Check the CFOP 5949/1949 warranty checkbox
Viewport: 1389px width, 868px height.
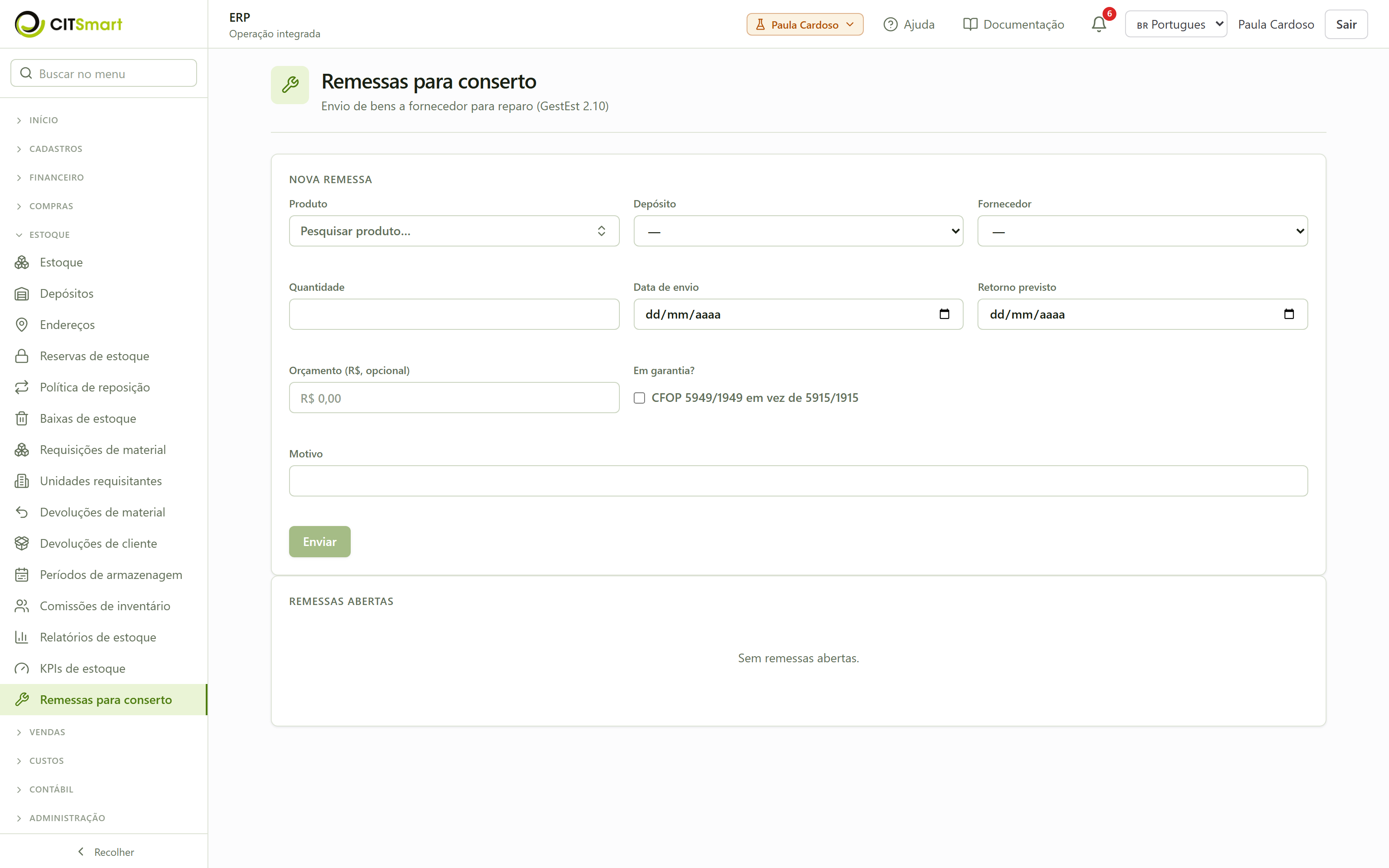click(639, 398)
